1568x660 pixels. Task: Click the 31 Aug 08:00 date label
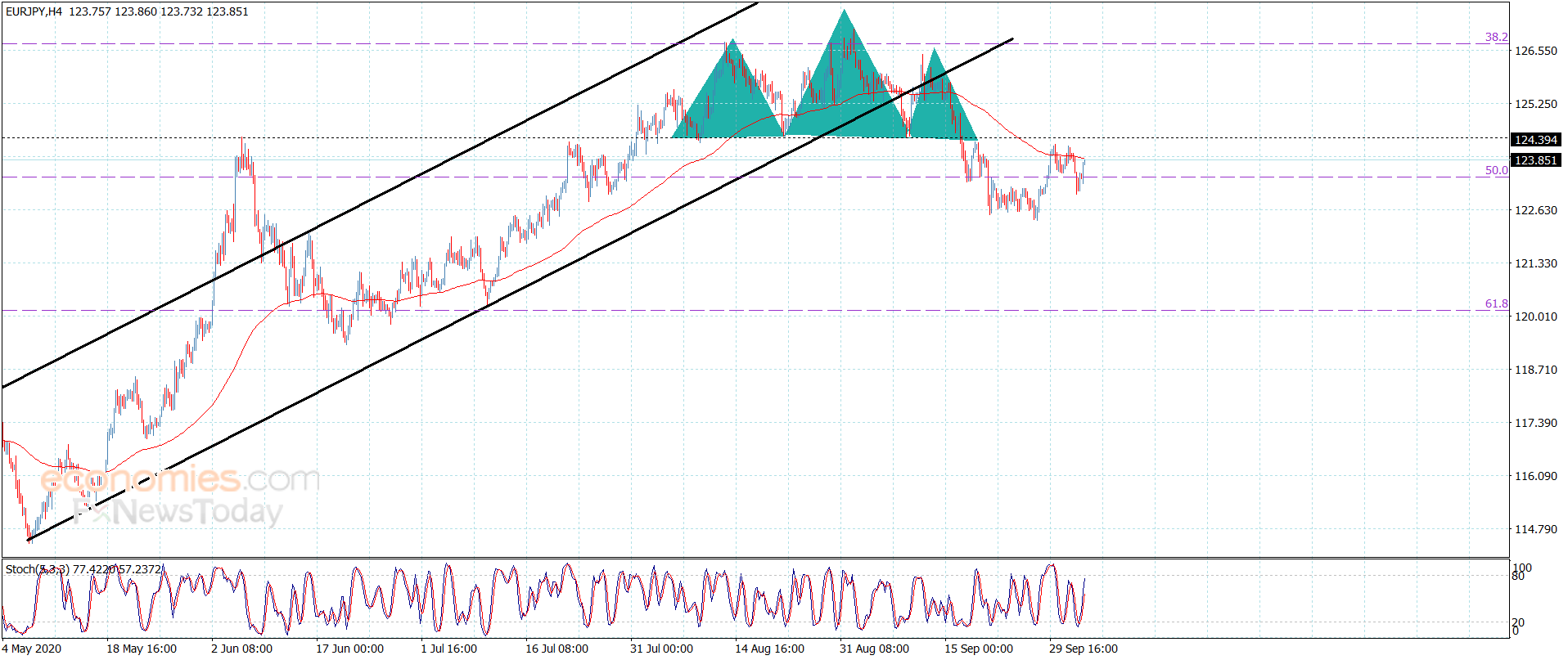pyautogui.click(x=874, y=649)
